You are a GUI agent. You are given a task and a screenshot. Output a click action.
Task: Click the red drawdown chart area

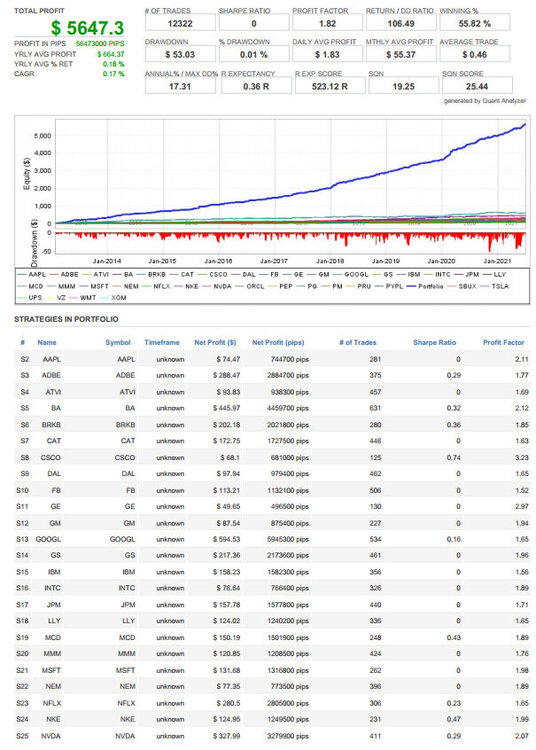(291, 242)
